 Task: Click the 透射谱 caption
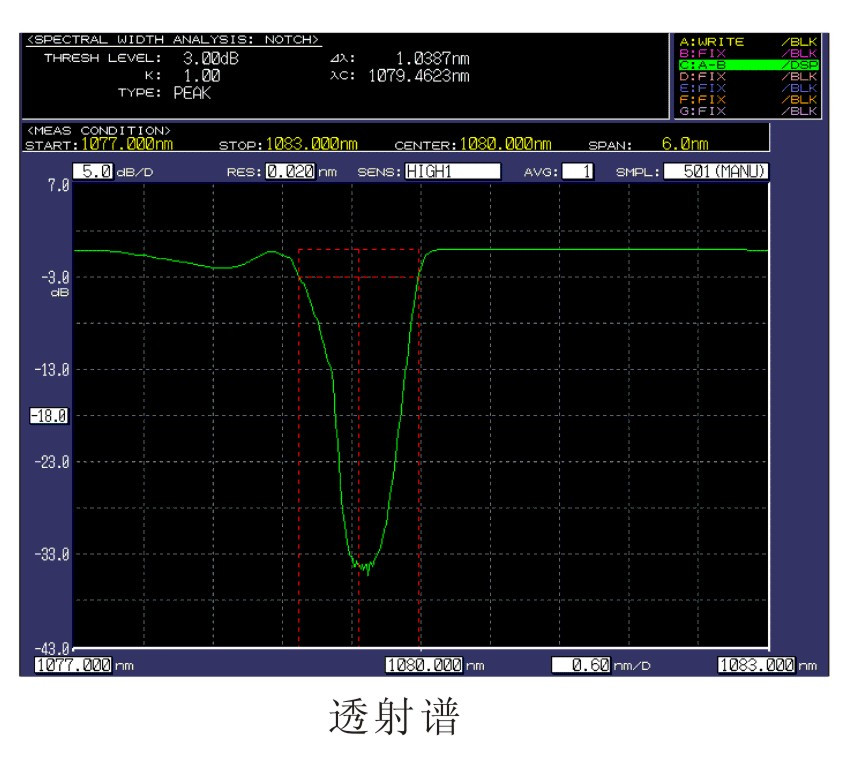[395, 716]
